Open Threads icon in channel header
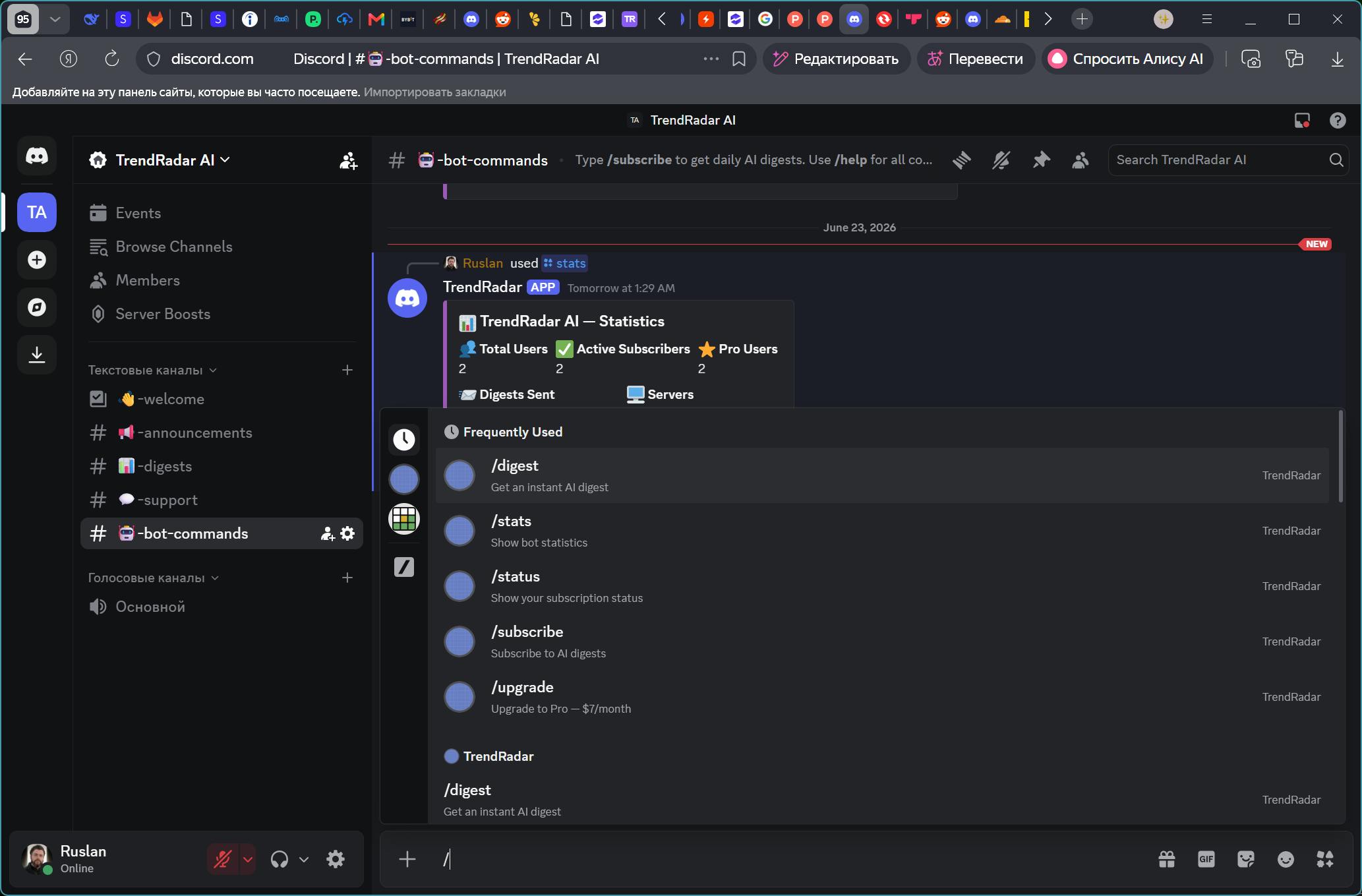Image resolution: width=1362 pixels, height=896 pixels. [x=962, y=160]
